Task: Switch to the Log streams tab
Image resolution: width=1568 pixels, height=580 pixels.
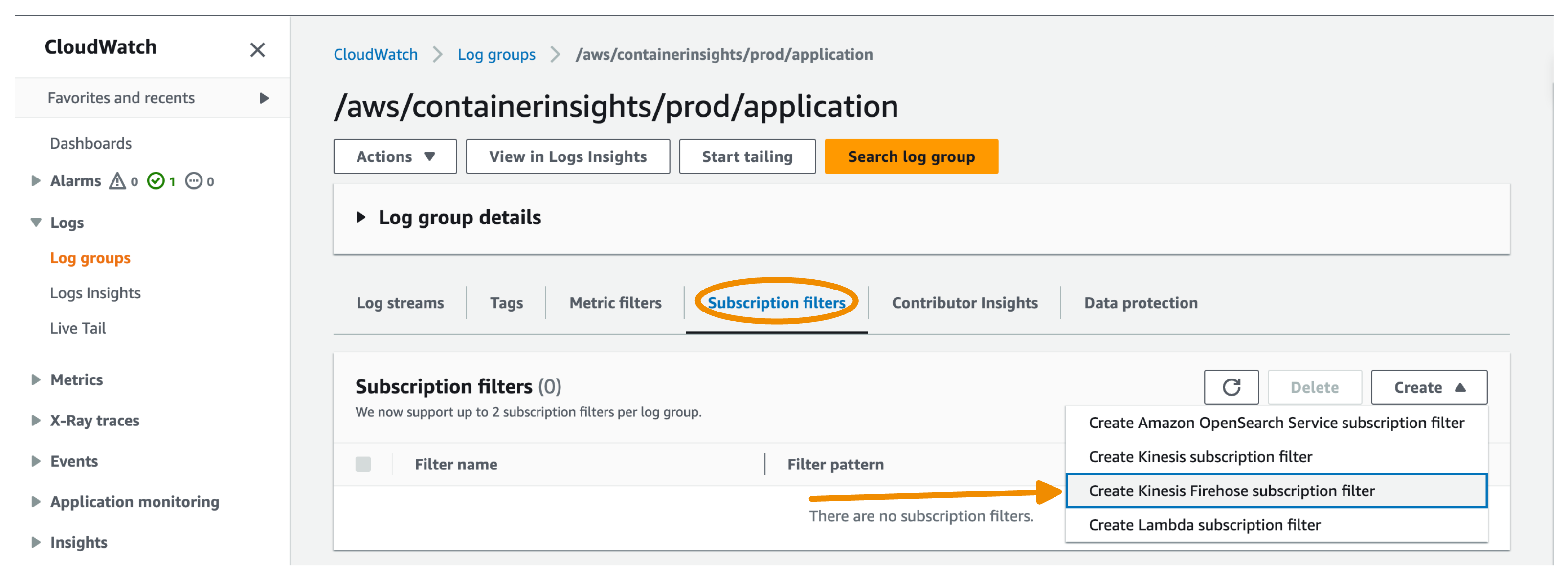Action: (400, 303)
